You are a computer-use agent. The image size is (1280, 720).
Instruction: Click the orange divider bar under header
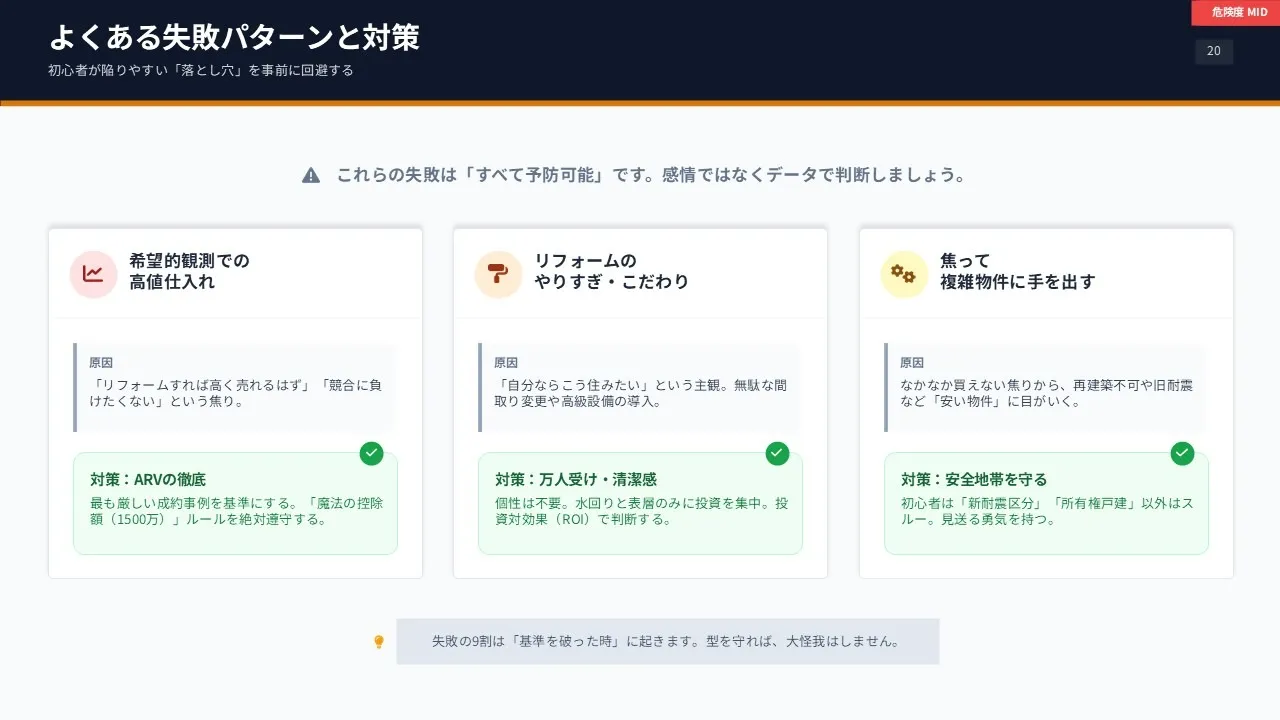click(x=640, y=103)
